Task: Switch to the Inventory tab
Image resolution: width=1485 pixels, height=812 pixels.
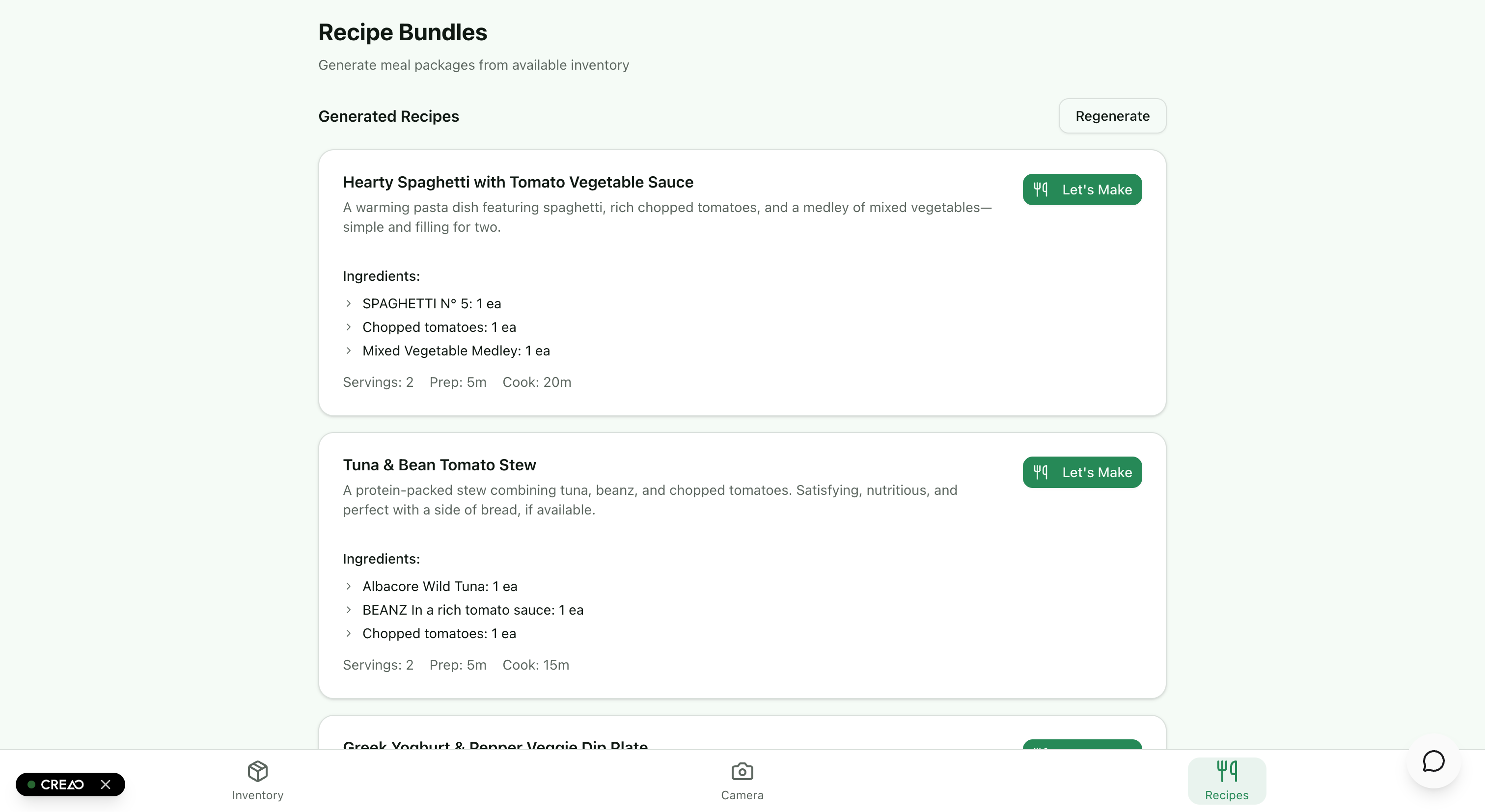Action: click(258, 795)
